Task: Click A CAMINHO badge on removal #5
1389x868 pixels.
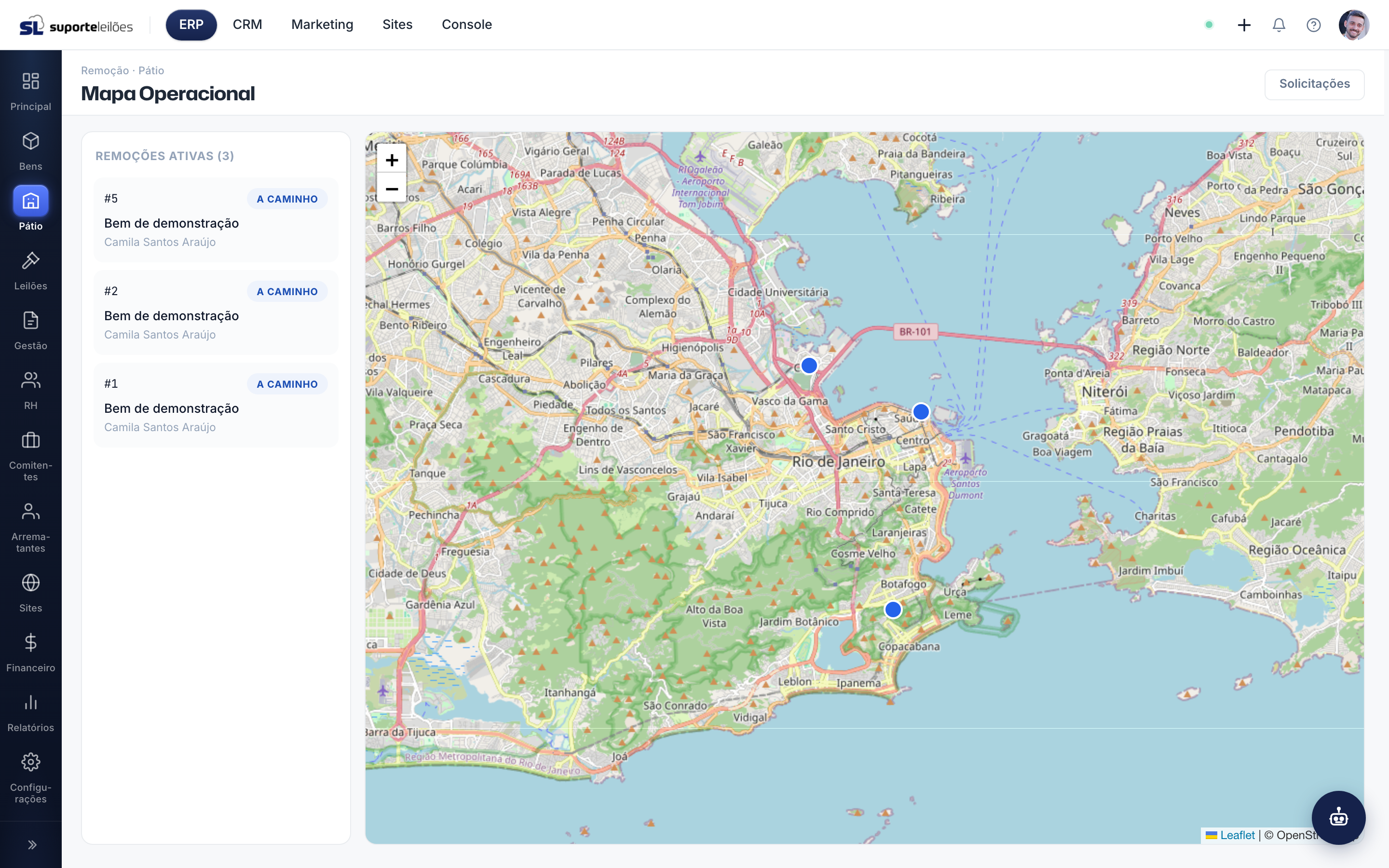Action: pos(287,199)
